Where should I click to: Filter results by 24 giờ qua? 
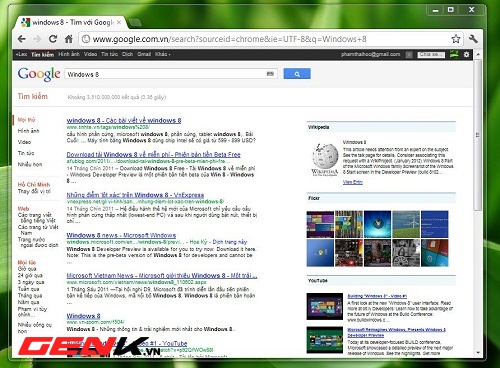30,276
